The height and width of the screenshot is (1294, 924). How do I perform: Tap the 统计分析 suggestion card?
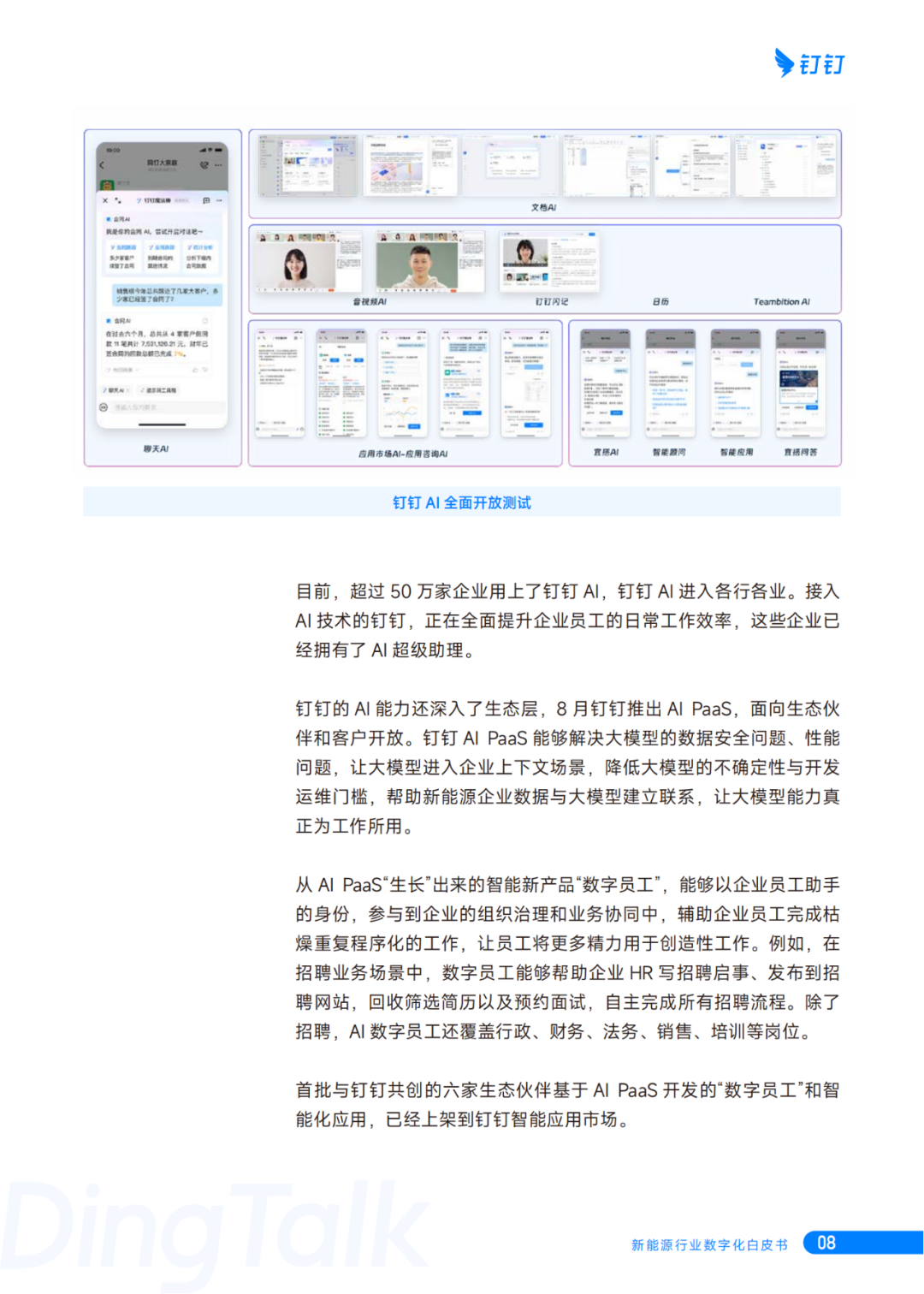pyautogui.click(x=200, y=257)
